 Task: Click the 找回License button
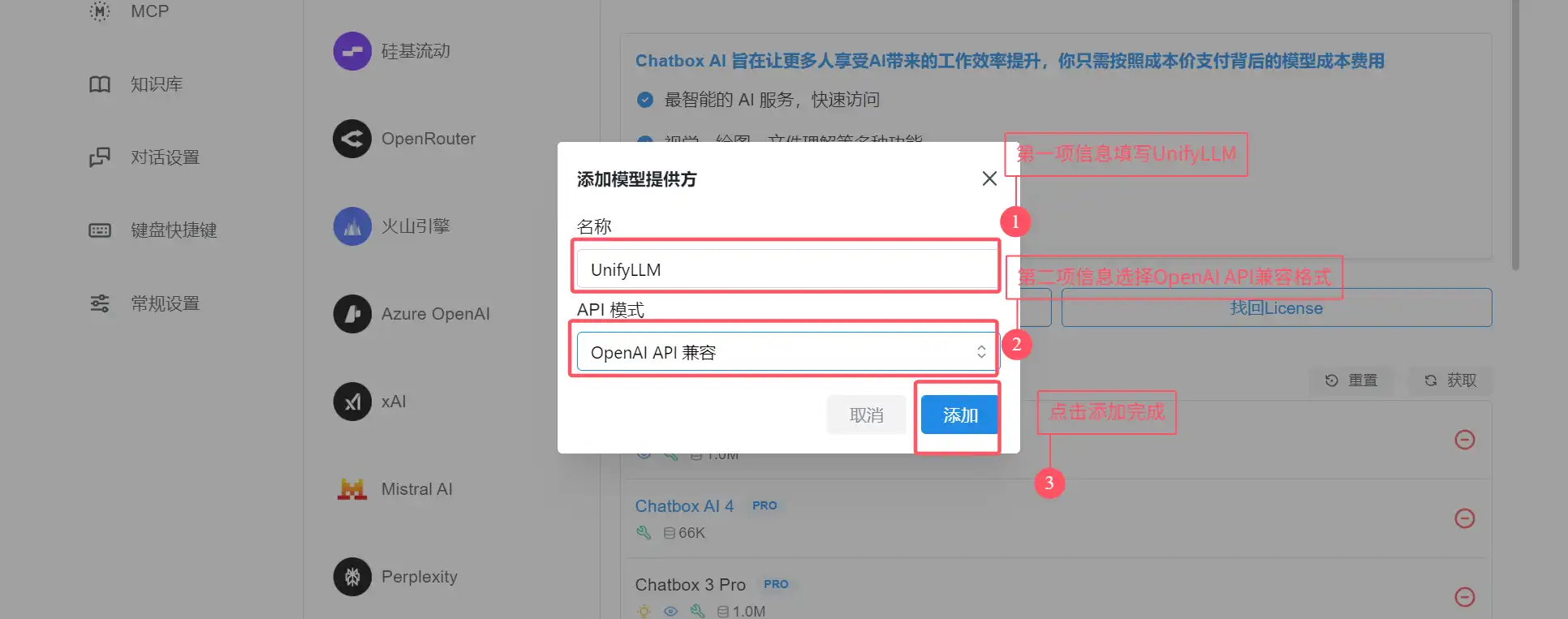[1277, 307]
